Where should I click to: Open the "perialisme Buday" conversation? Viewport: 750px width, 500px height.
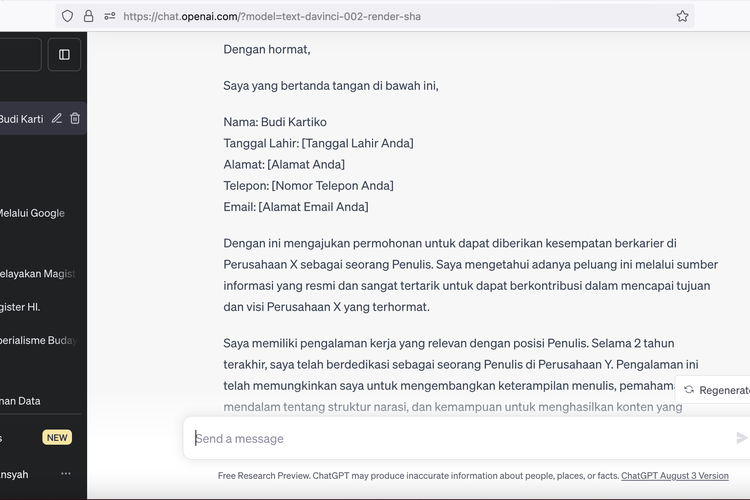37,340
